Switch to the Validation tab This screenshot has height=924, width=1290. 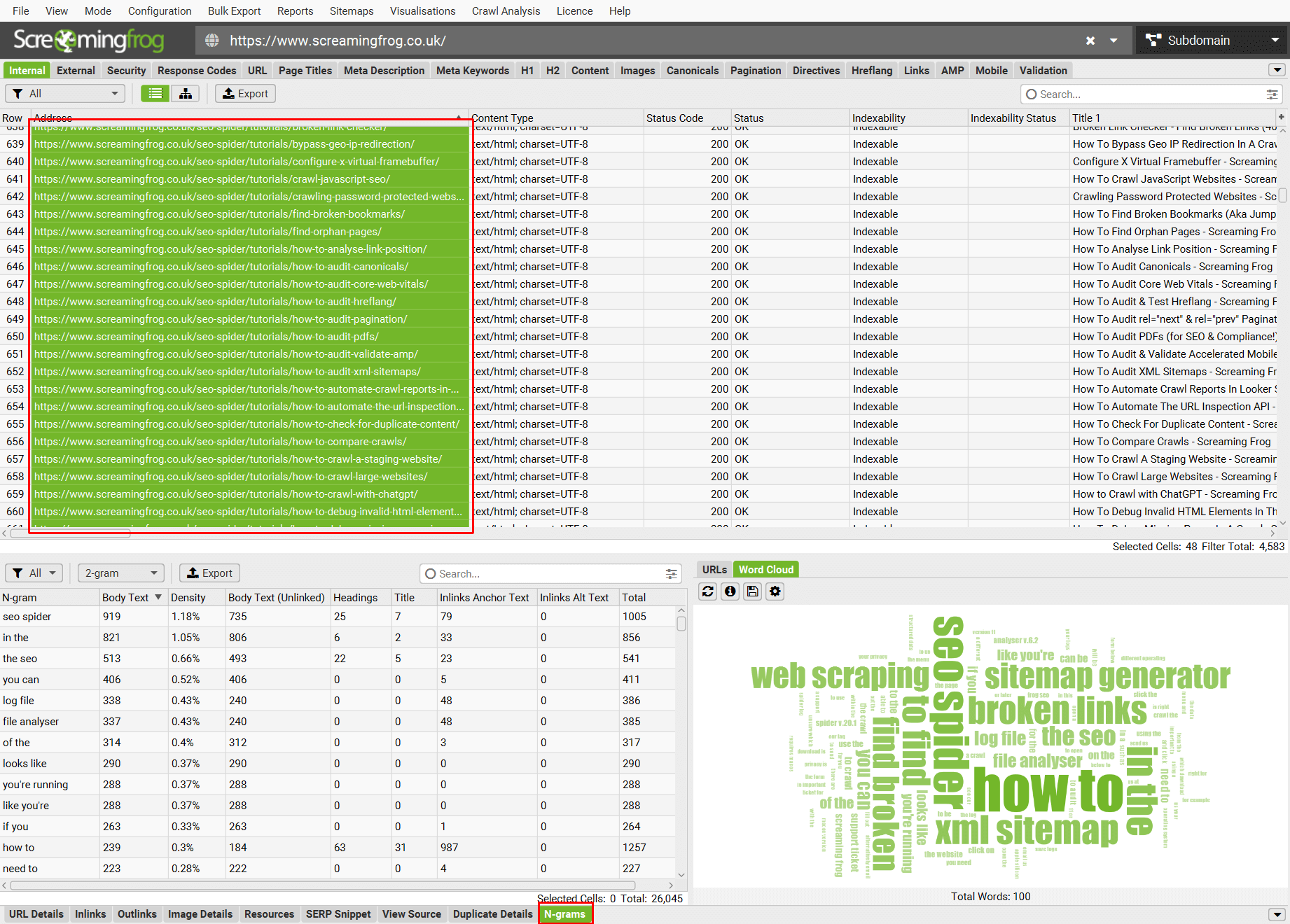(x=1043, y=71)
